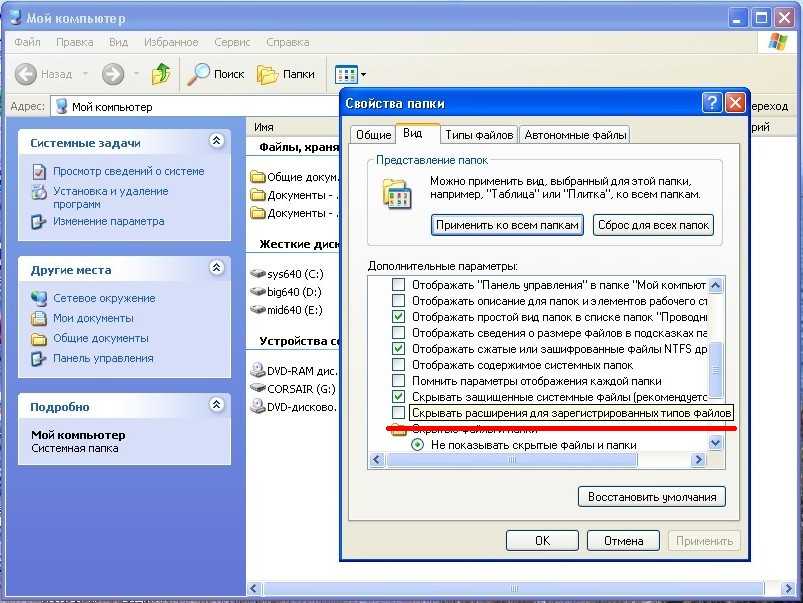Viewport: 803px width, 603px height.
Task: Click explorer window bottom scrollbar left arrow
Action: coord(253,589)
